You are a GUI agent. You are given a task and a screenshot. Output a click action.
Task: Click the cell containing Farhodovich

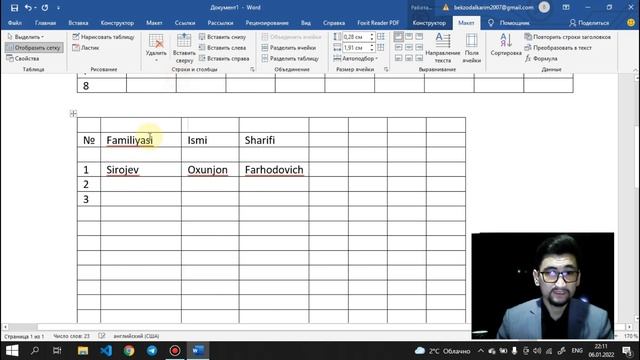274,169
